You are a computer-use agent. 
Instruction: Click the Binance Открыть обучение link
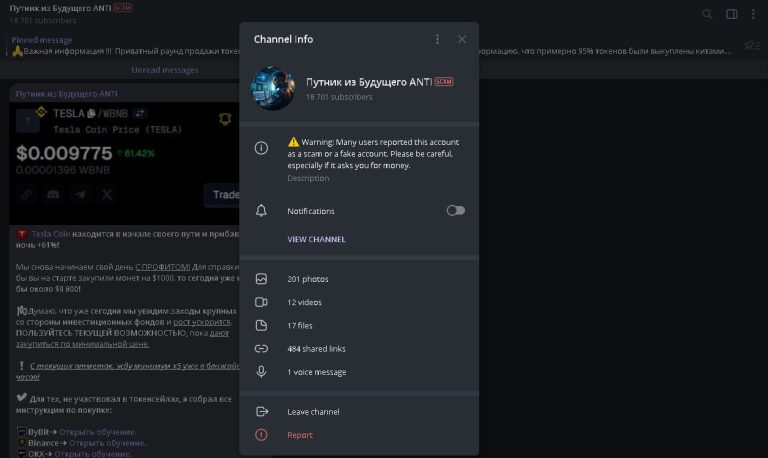pyautogui.click(x=108, y=443)
